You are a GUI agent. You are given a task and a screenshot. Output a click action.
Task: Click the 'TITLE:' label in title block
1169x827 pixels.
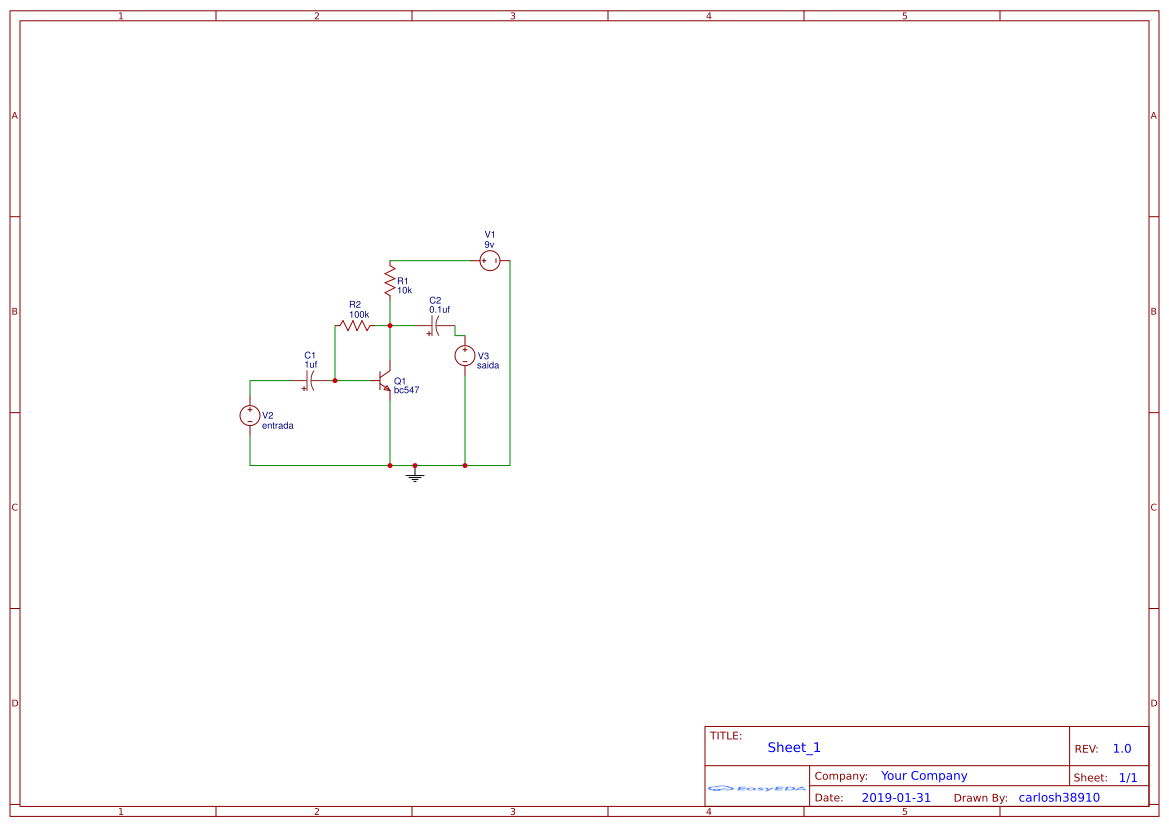coord(725,736)
